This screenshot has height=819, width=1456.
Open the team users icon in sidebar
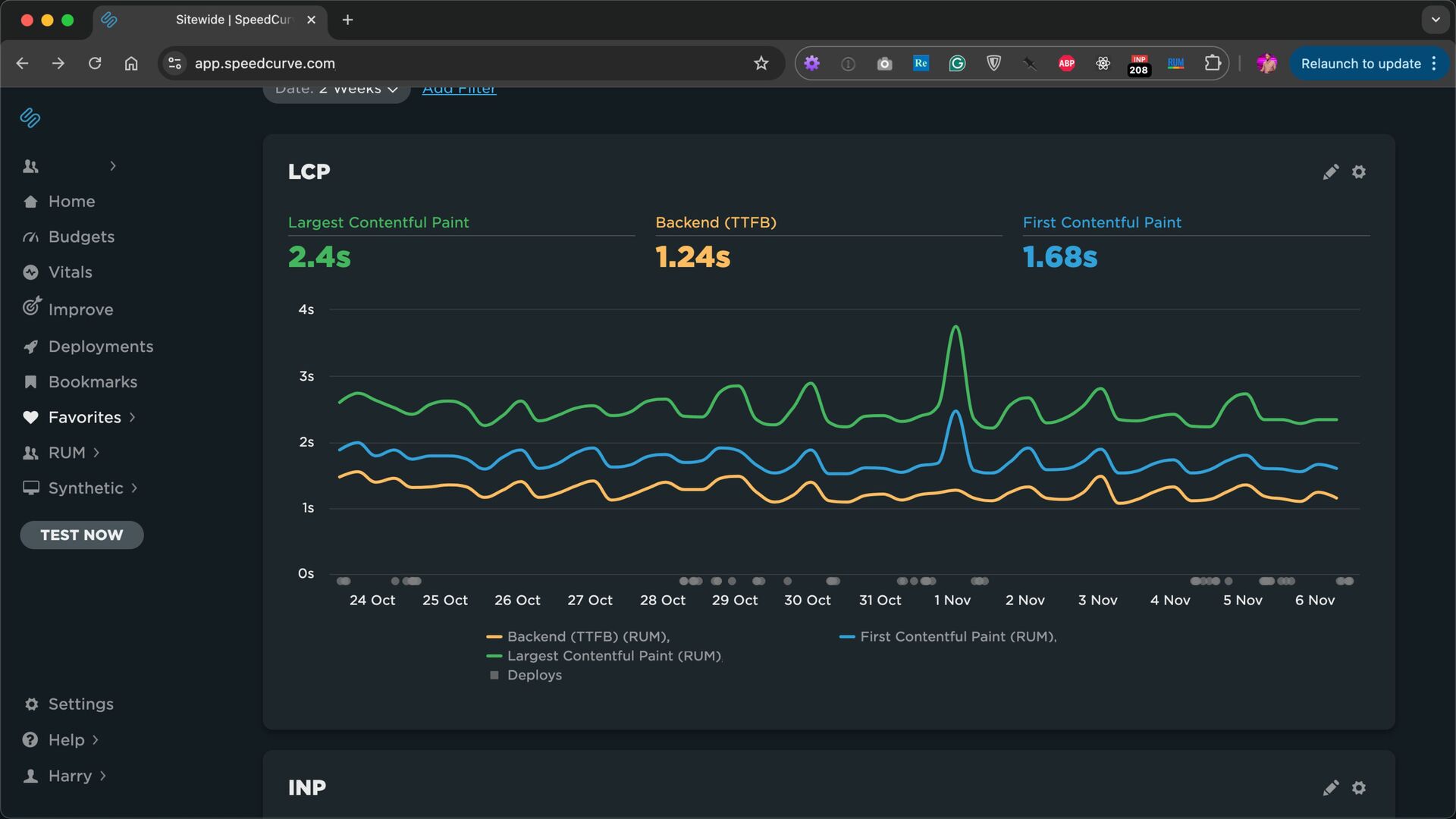click(x=30, y=166)
